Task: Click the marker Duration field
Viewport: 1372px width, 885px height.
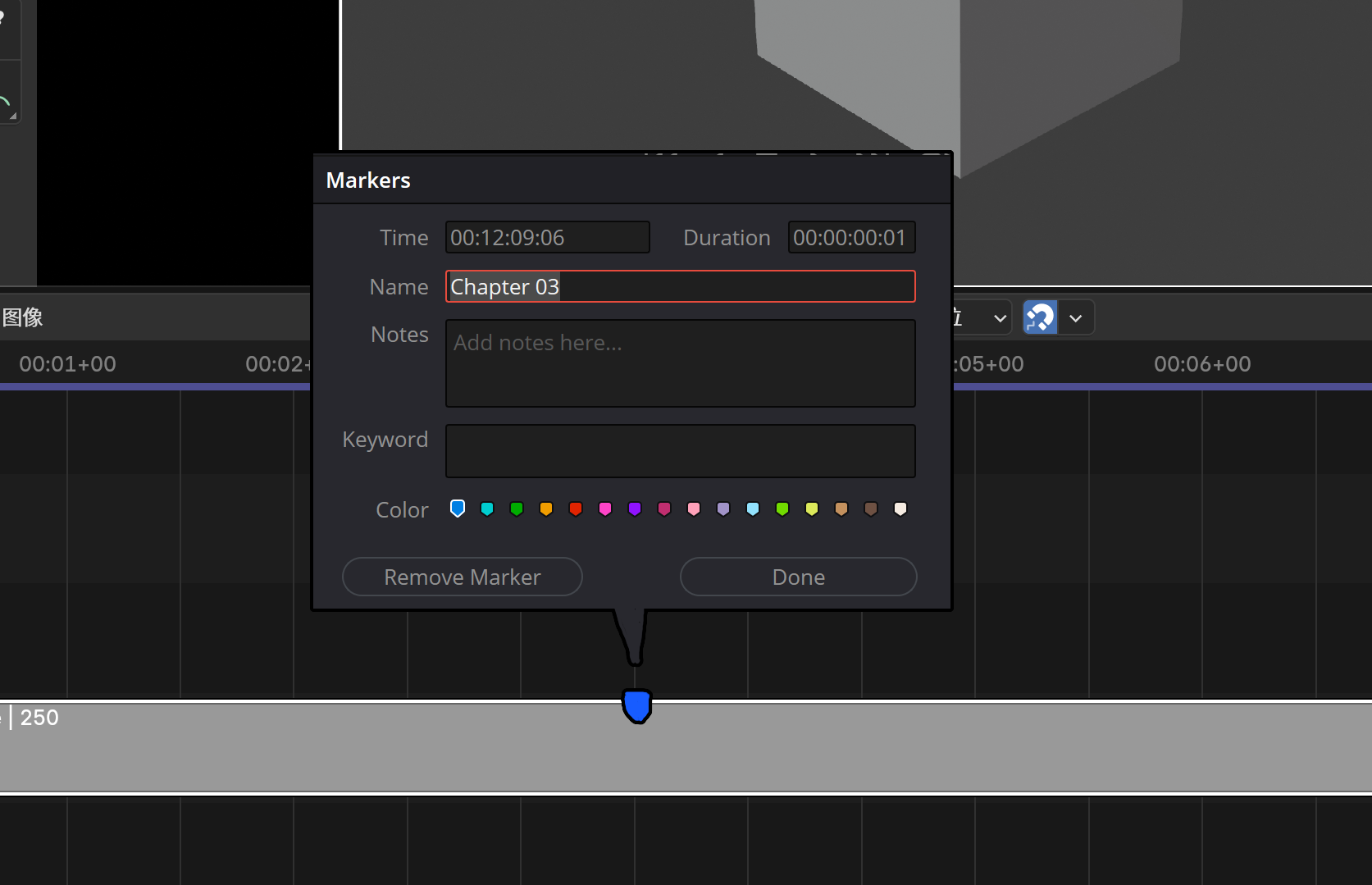Action: click(852, 237)
